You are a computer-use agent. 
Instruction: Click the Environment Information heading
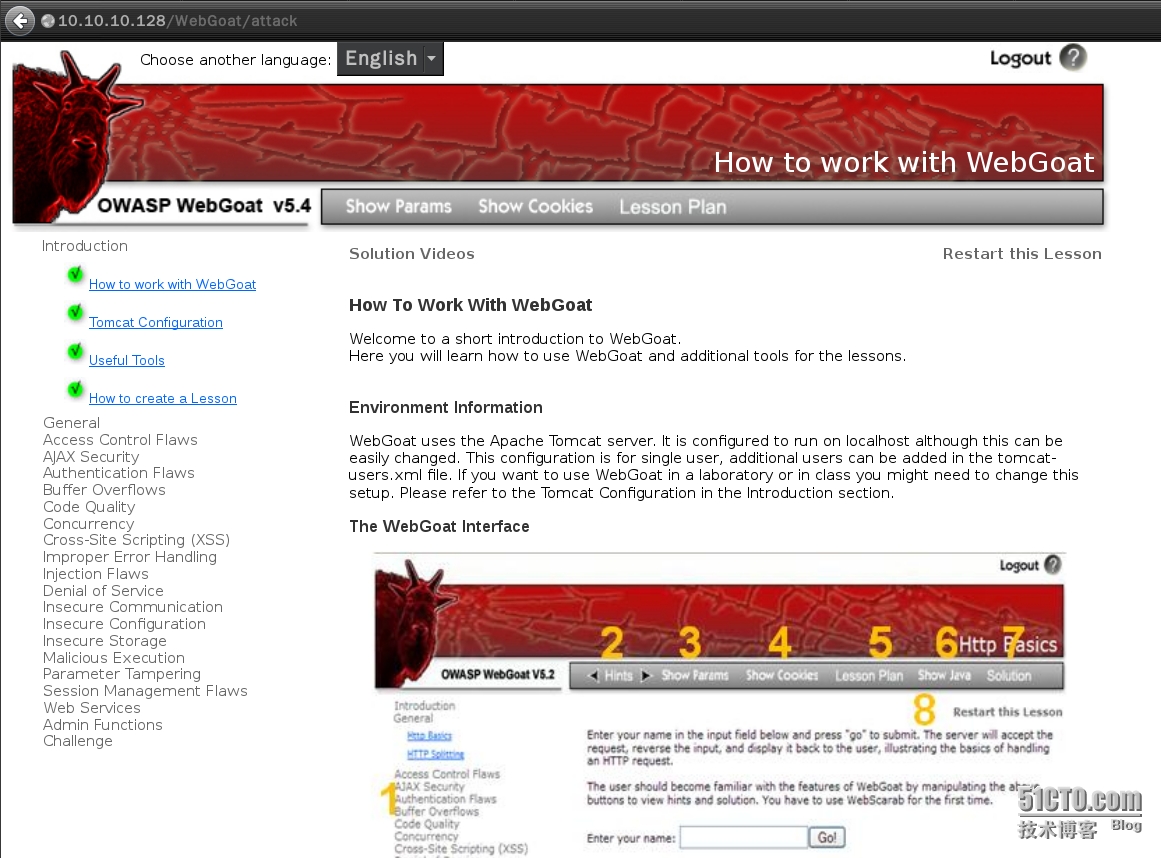[446, 408]
